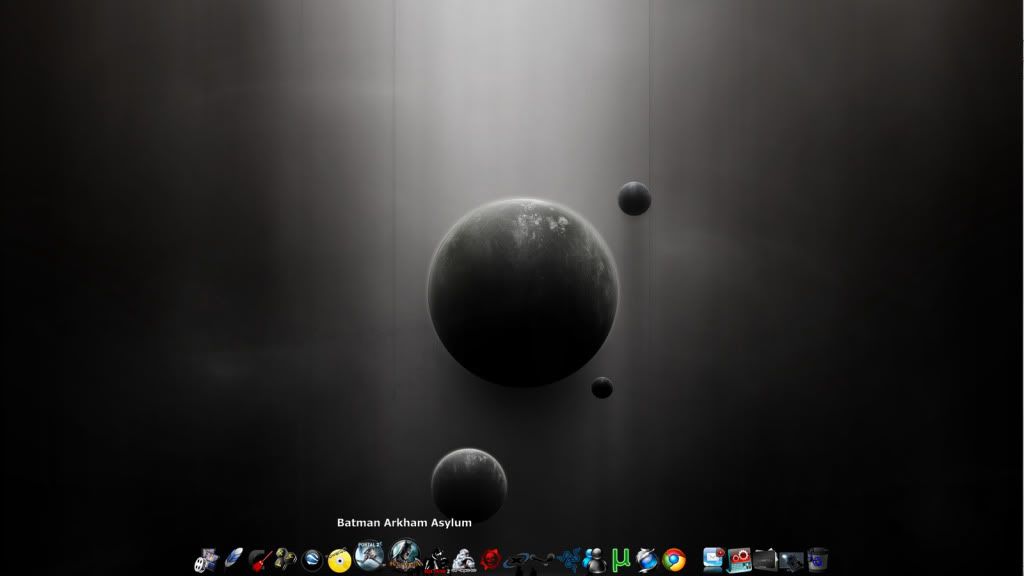
Task: Open the Razer triple-snake logo icon
Action: (569, 560)
